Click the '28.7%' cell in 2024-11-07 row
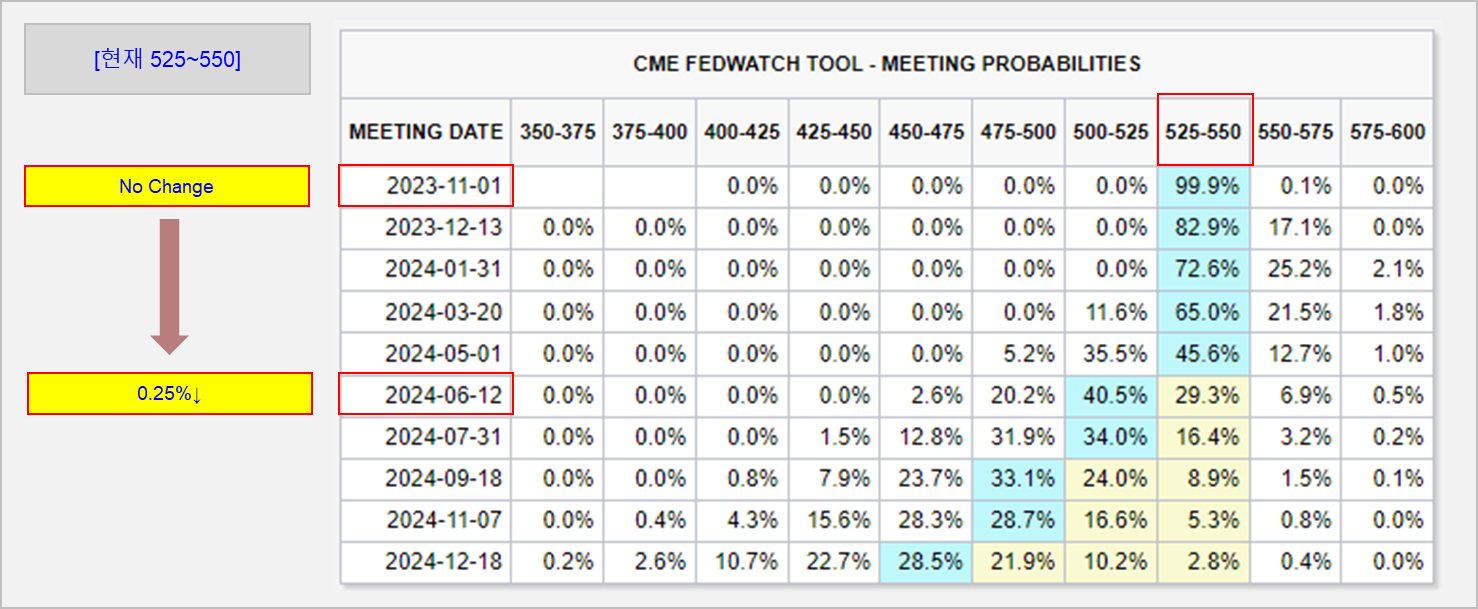The width and height of the screenshot is (1478, 609). (x=1018, y=520)
